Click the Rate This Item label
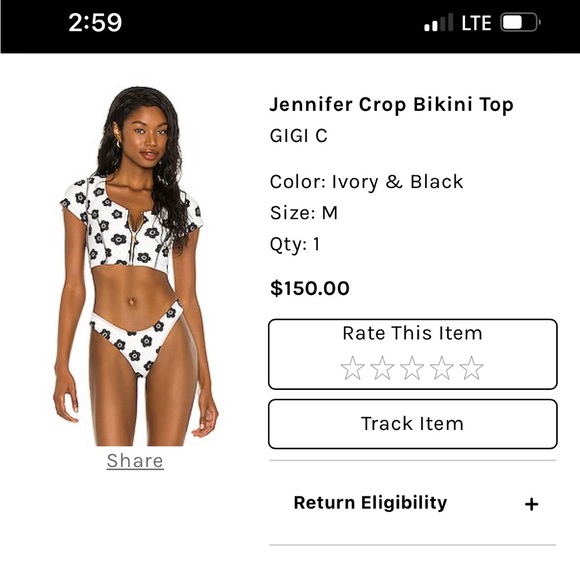The image size is (580, 580). [x=413, y=333]
